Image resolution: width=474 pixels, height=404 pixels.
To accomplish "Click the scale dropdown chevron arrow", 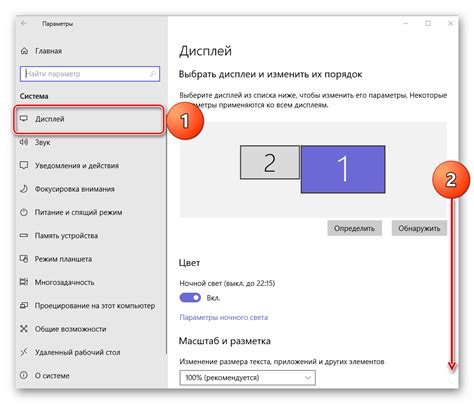I will pos(308,378).
